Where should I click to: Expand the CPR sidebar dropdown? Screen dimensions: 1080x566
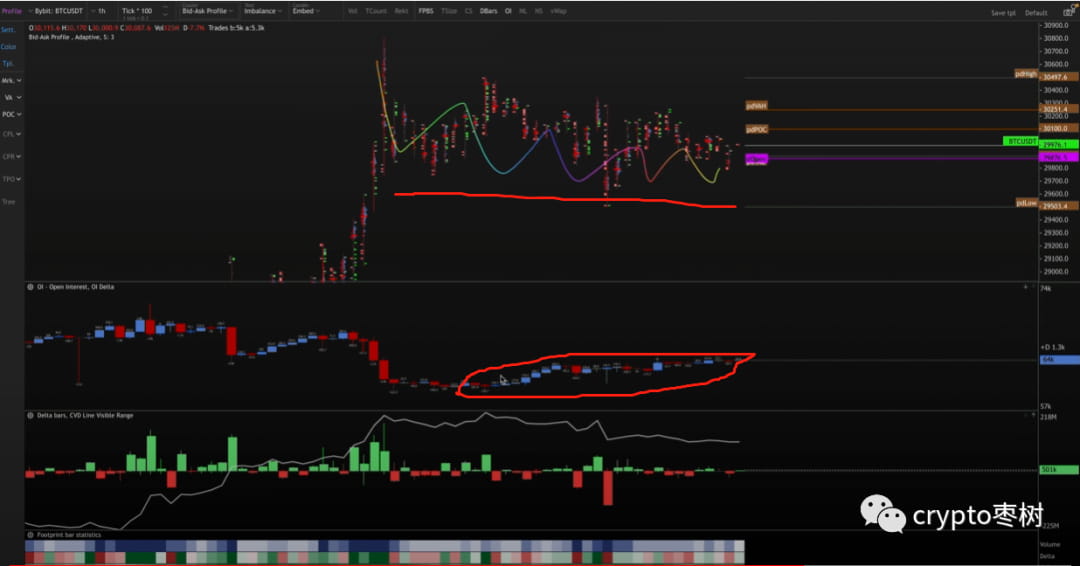pyautogui.click(x=12, y=157)
